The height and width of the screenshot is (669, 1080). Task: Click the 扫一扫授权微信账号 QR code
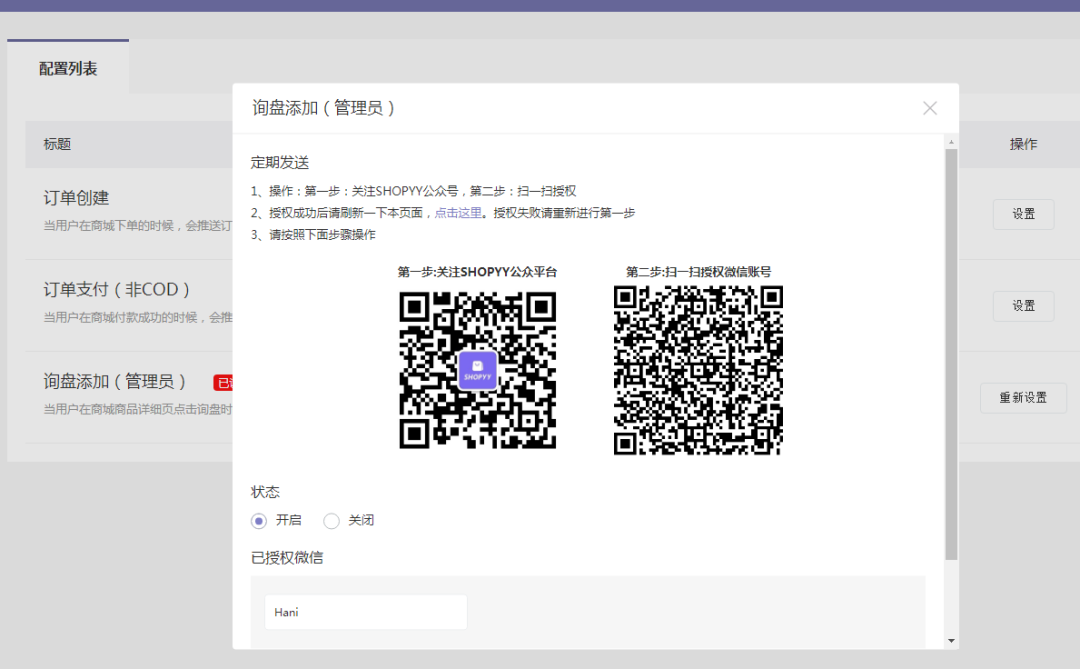(698, 370)
